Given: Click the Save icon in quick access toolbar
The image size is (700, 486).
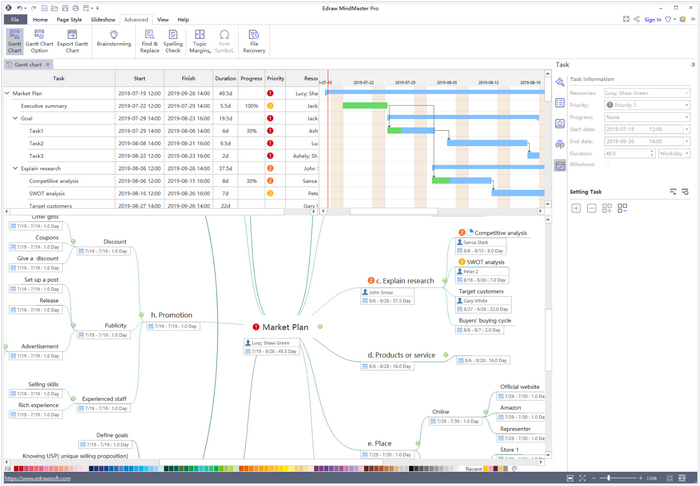Looking at the screenshot, I should click(x=65, y=8).
